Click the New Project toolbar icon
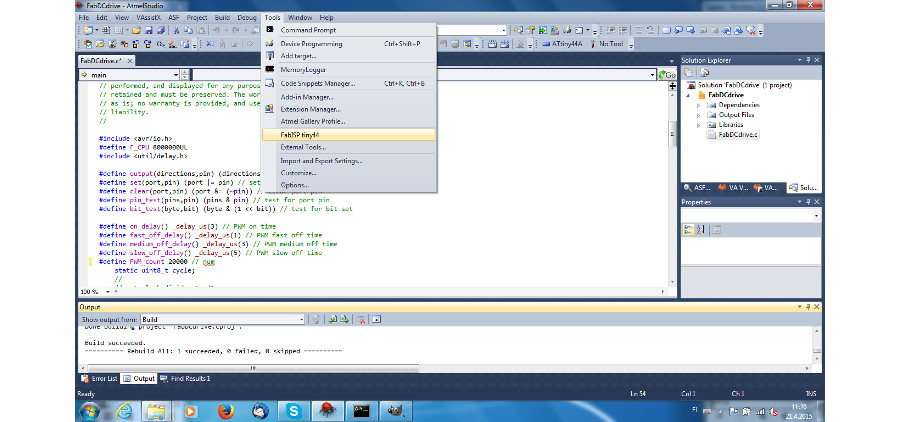 pyautogui.click(x=88, y=30)
